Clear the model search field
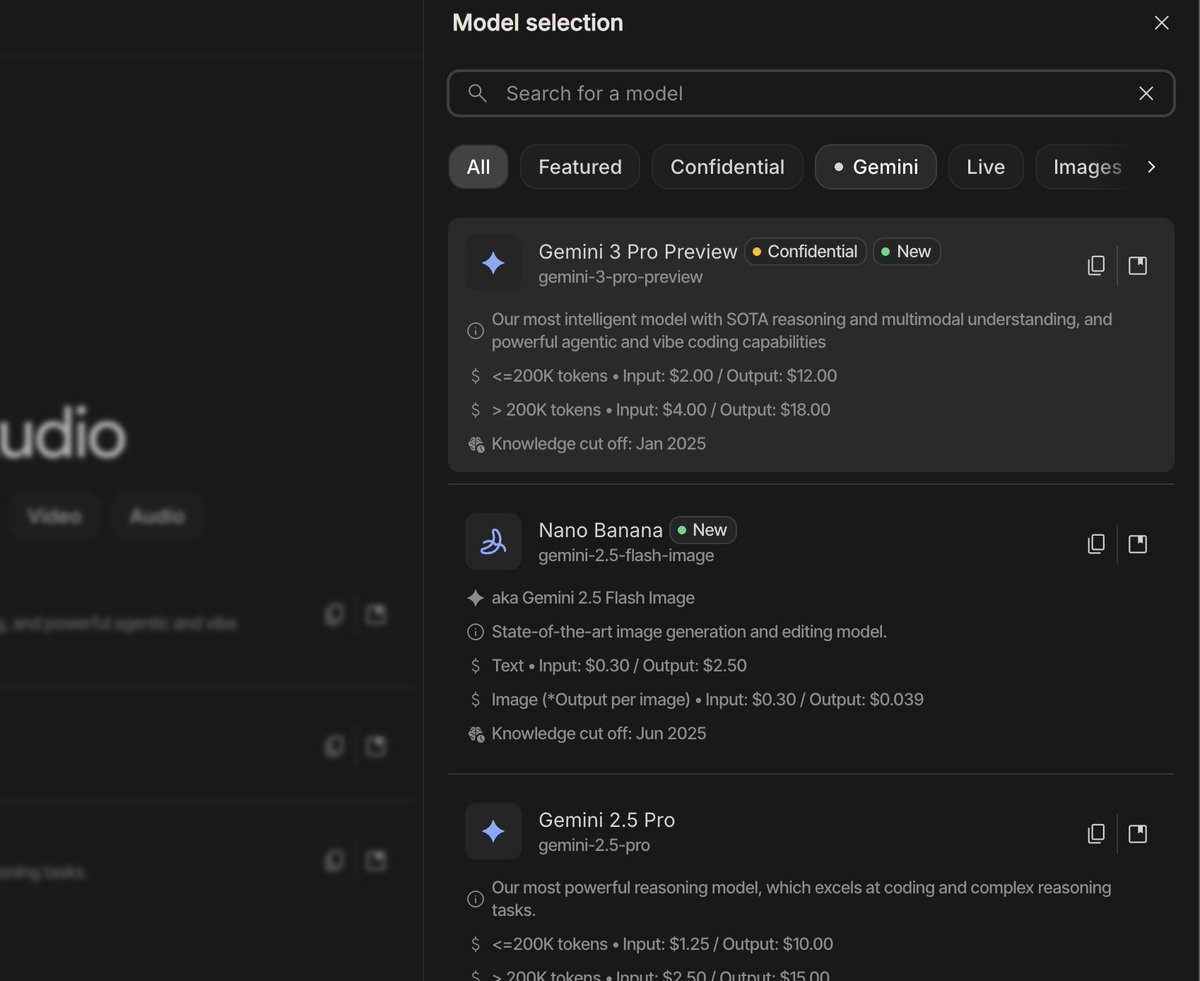 1146,93
